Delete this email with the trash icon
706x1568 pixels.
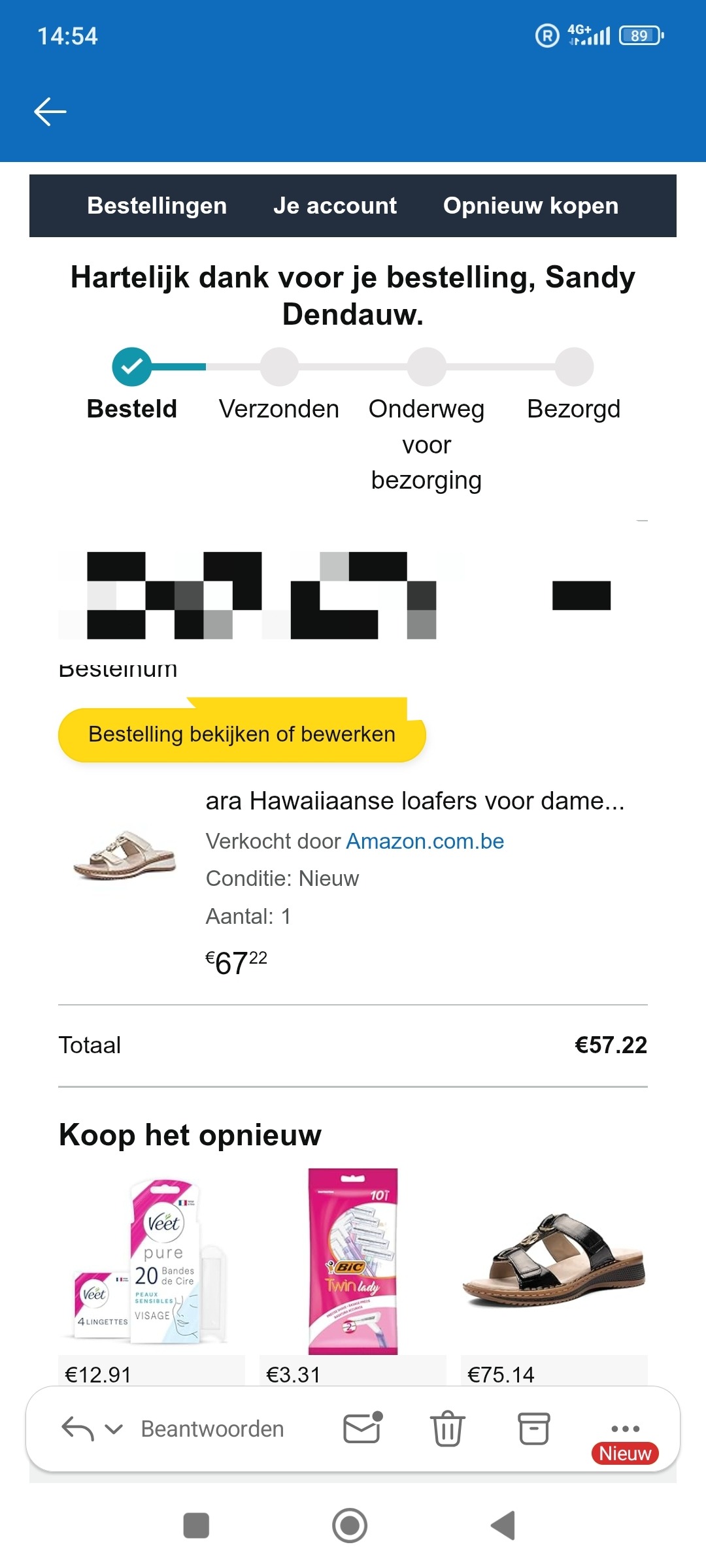tap(448, 1428)
